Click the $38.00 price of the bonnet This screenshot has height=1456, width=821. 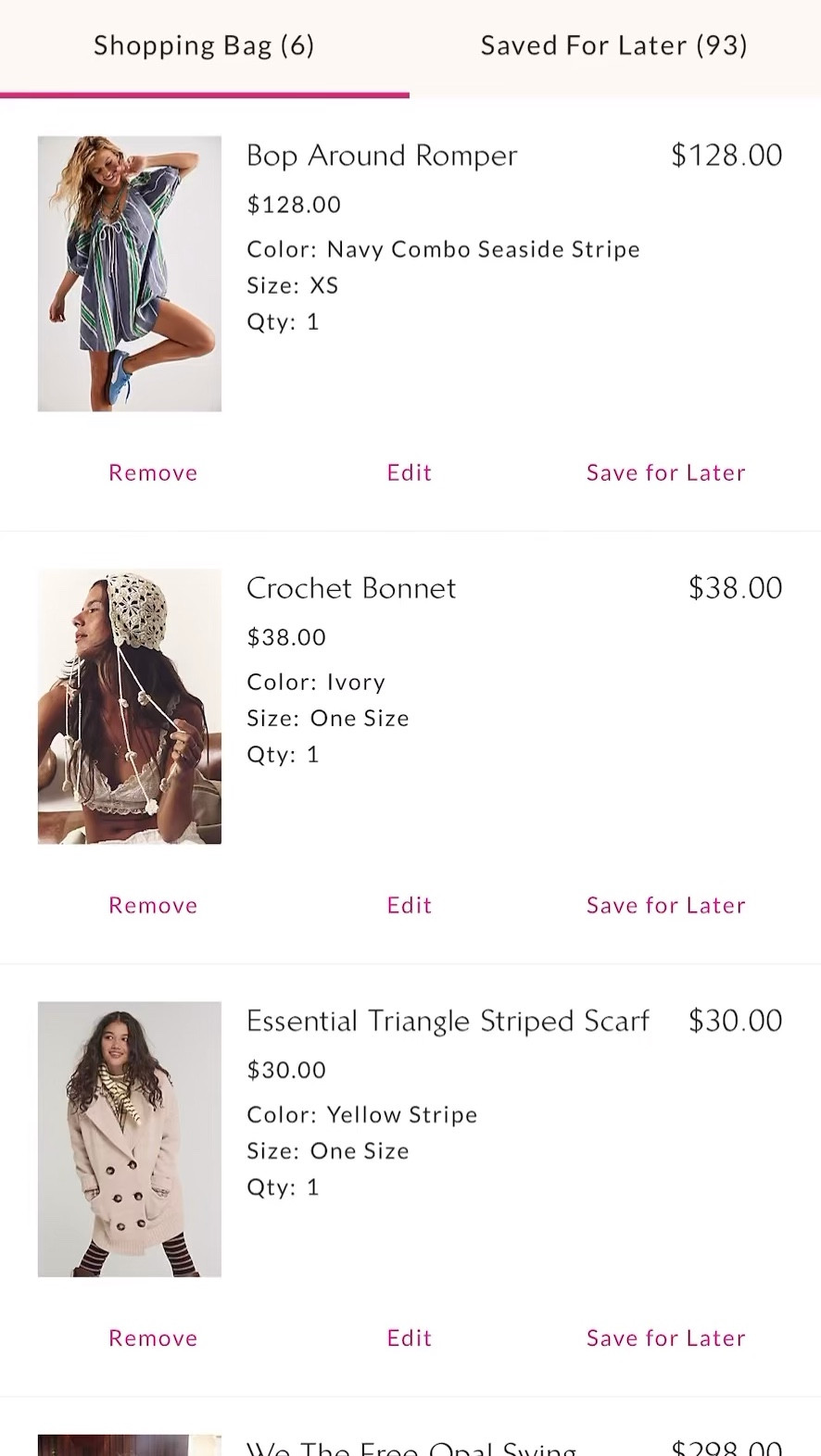[735, 587]
